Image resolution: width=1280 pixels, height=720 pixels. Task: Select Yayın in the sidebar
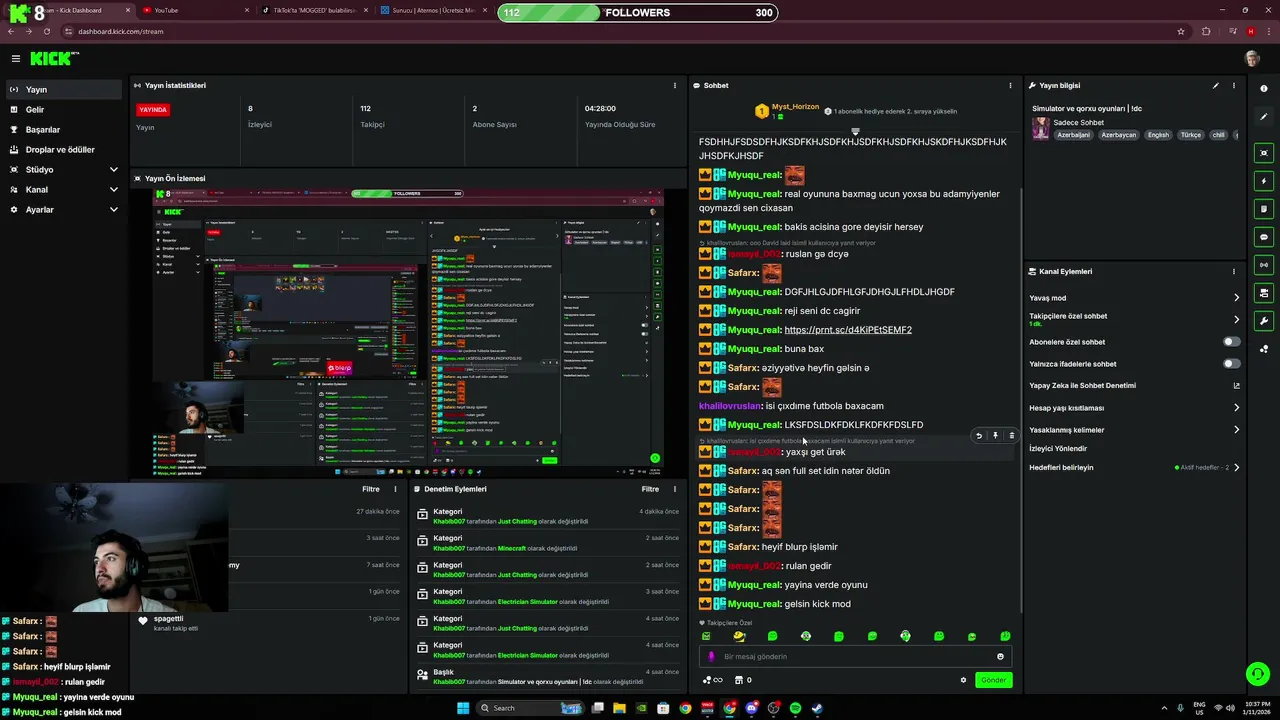click(x=62, y=89)
